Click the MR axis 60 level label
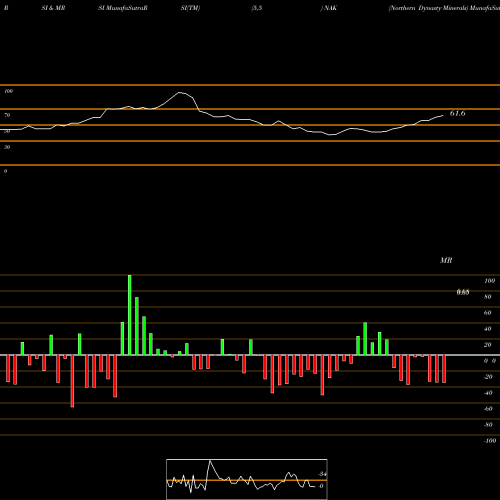Screen dimensions: 500x500 [x=488, y=313]
